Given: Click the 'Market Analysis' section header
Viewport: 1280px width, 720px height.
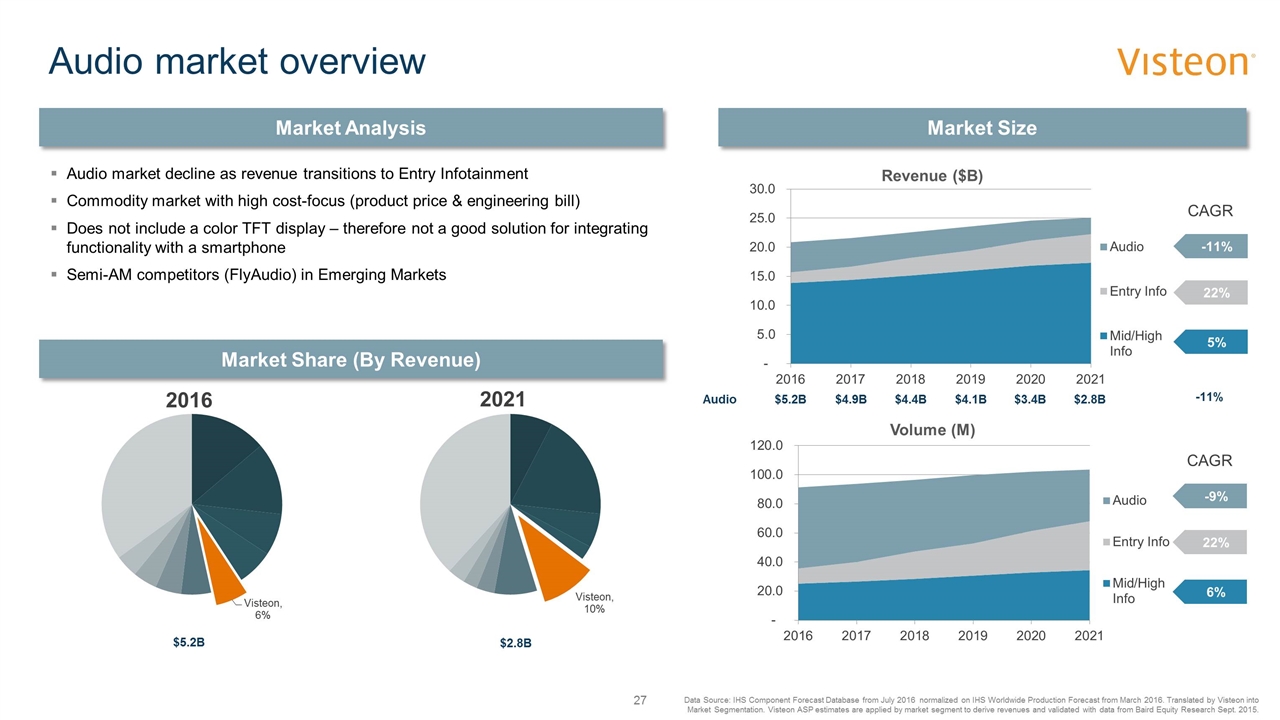Looking at the screenshot, I should 351,128.
